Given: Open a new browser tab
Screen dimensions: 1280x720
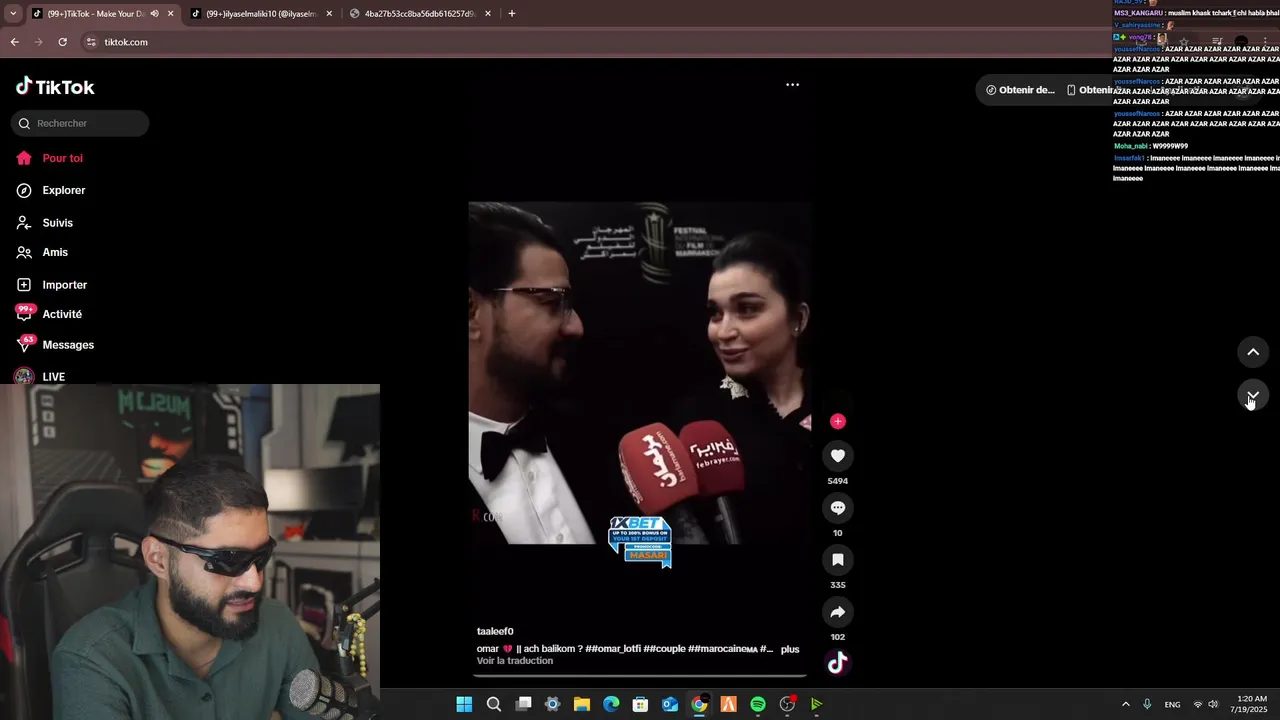Looking at the screenshot, I should point(512,14).
